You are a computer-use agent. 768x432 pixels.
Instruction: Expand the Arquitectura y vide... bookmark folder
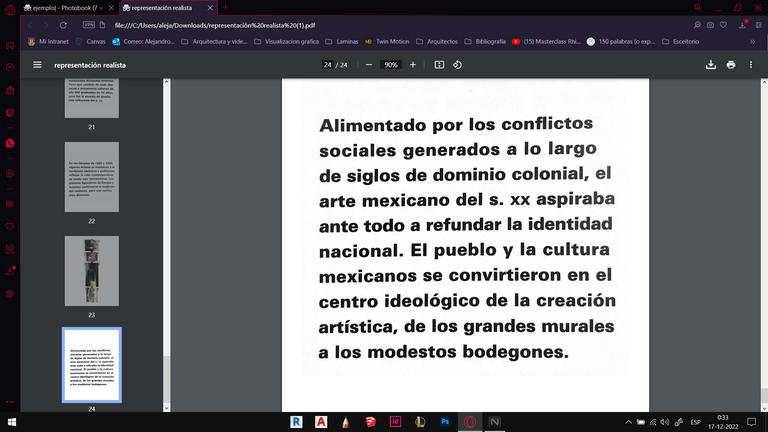pos(215,42)
